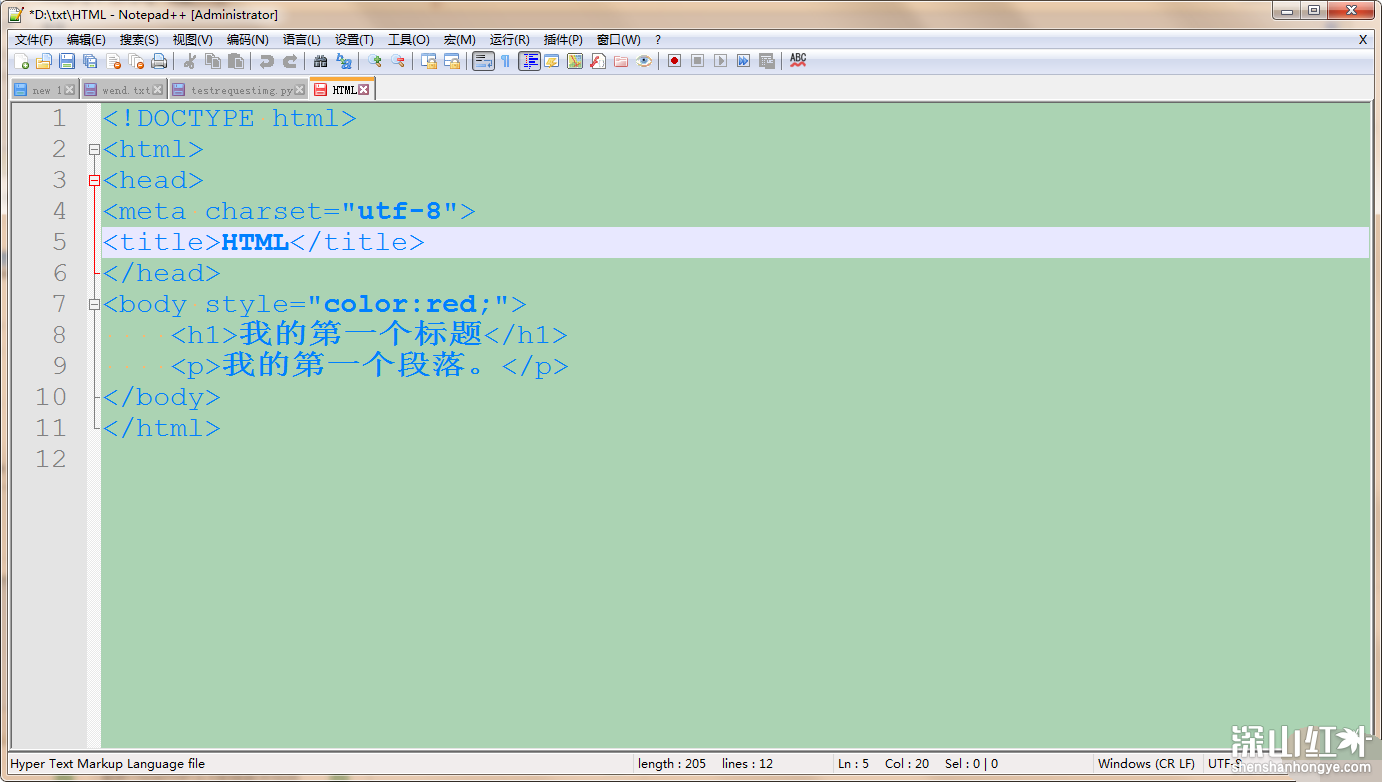Click the ABC spell check icon
This screenshot has width=1382, height=782.
pos(797,61)
